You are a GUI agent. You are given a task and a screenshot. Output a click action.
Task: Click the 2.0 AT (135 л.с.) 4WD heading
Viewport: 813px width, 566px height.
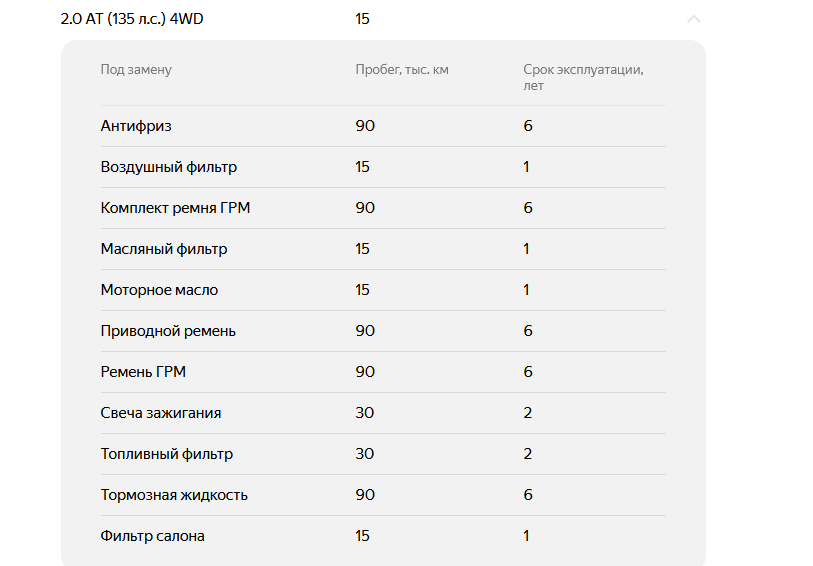click(x=132, y=19)
